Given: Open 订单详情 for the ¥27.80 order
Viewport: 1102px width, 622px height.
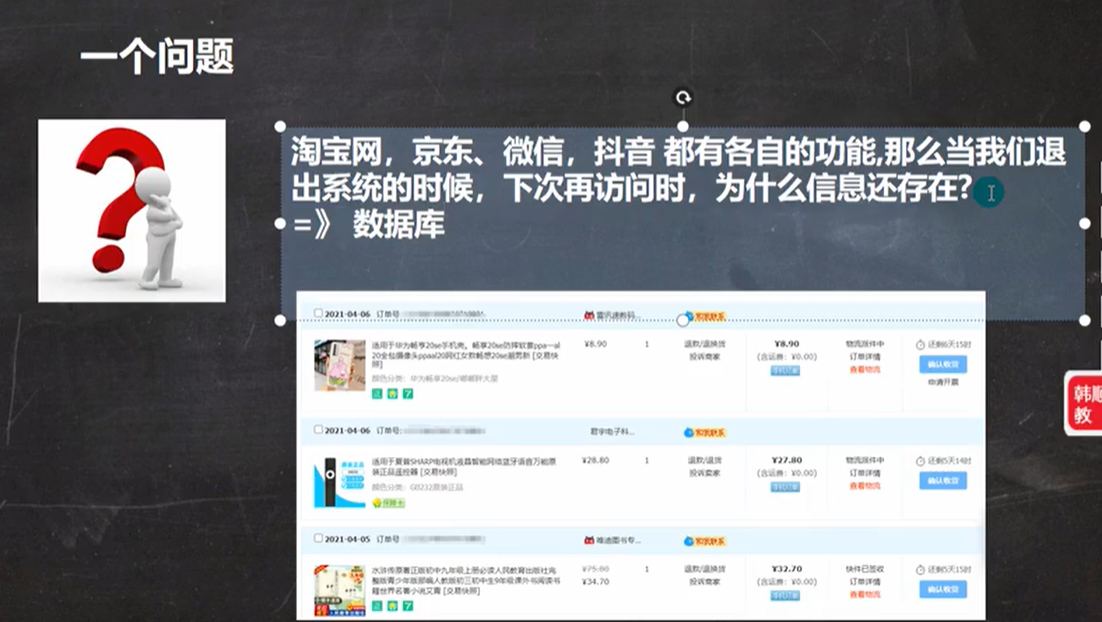Looking at the screenshot, I should (x=865, y=473).
